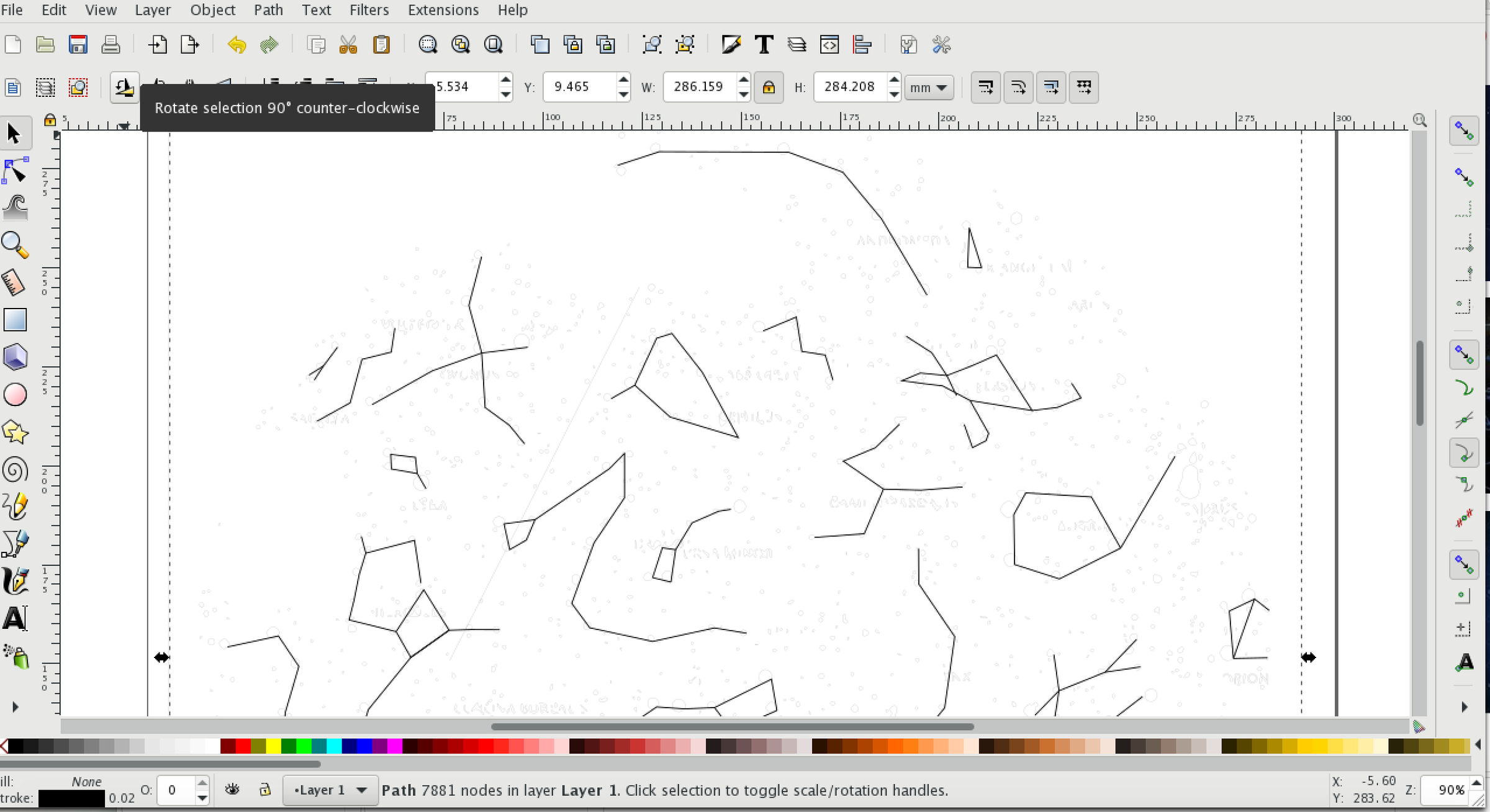
Task: Increase the Y value stepper
Action: pyautogui.click(x=623, y=80)
